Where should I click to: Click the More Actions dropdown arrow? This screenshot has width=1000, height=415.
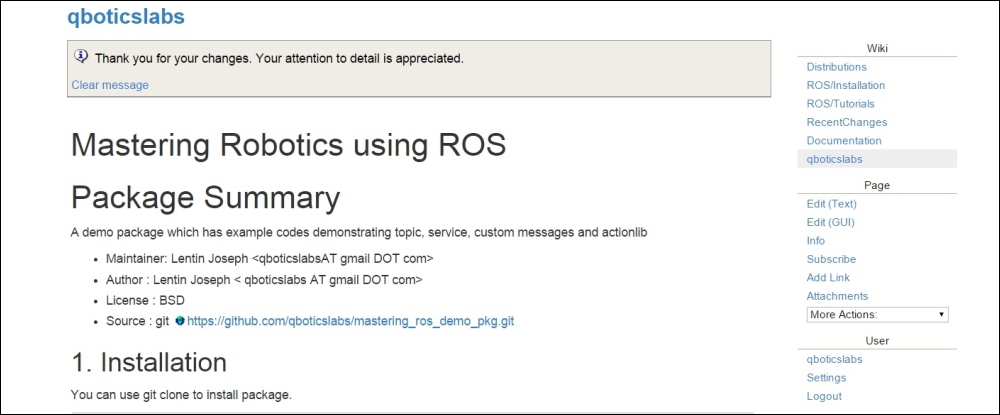point(941,315)
